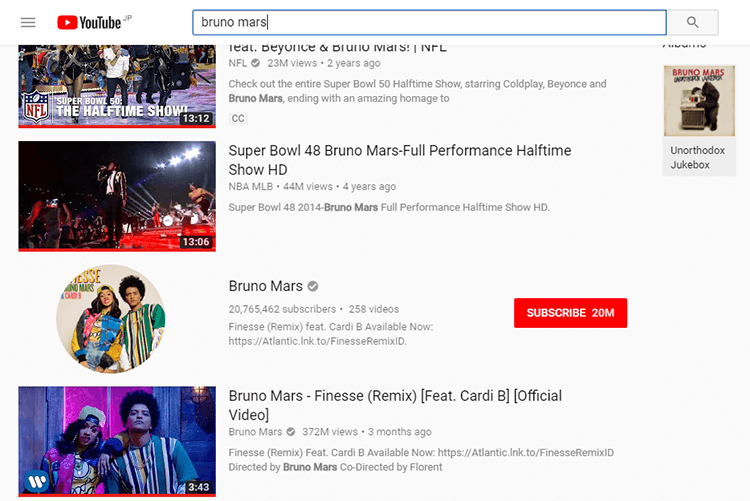Subscribe to the Bruno Mars channel

click(x=570, y=313)
